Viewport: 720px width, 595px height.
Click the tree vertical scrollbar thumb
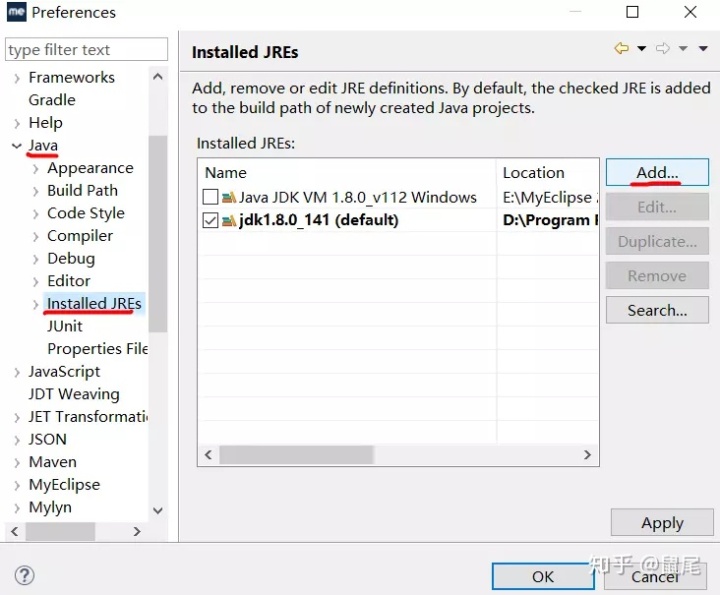158,233
